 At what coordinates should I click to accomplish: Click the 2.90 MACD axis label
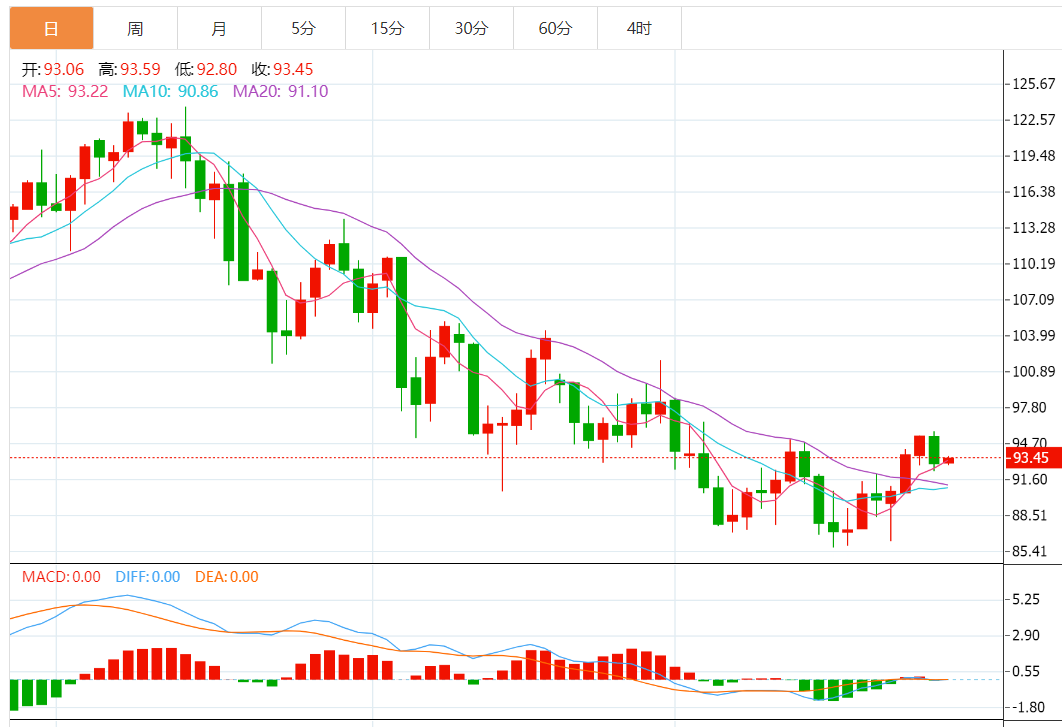1026,636
